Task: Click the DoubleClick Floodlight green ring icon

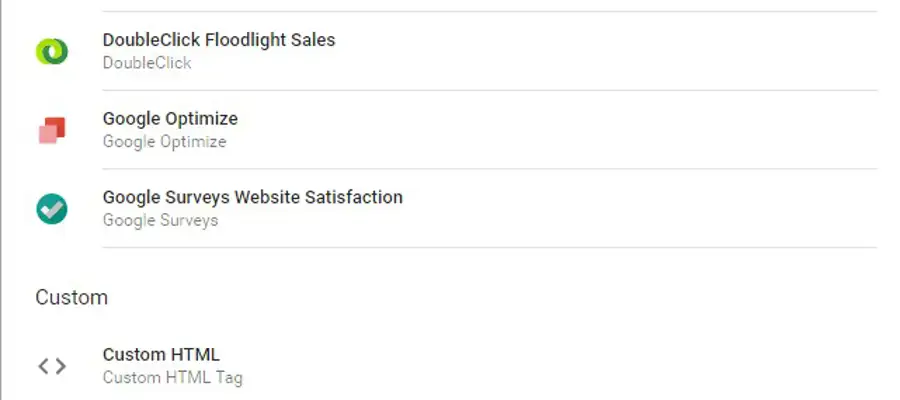Action: [51, 51]
